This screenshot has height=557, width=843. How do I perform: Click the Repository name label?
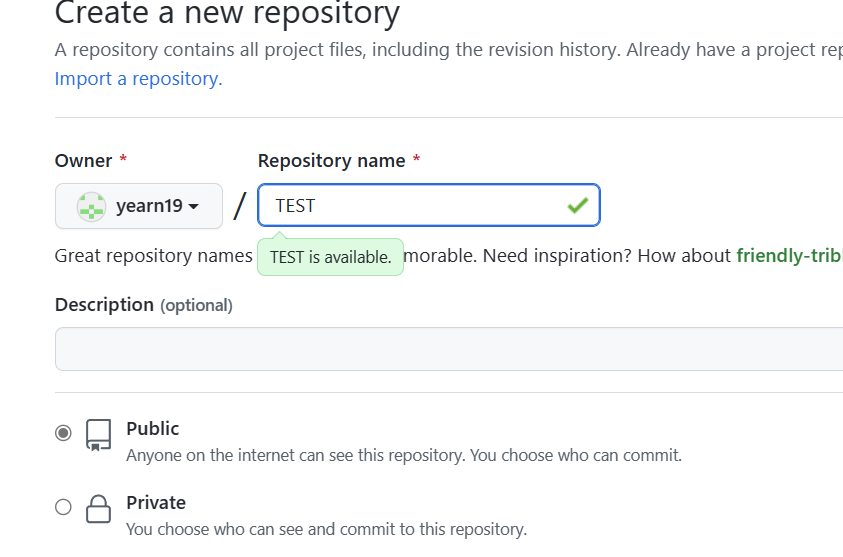coord(332,161)
